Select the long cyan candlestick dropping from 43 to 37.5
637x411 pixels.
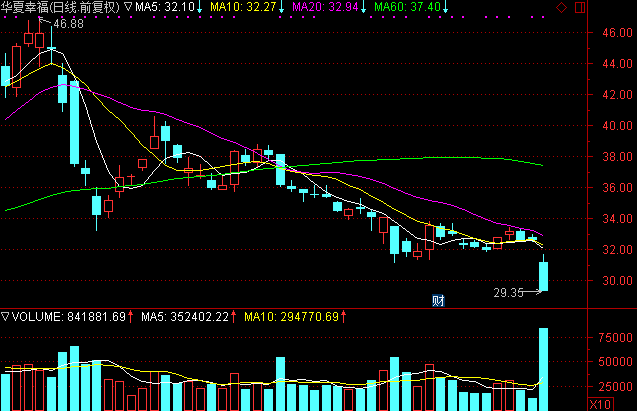tap(74, 123)
